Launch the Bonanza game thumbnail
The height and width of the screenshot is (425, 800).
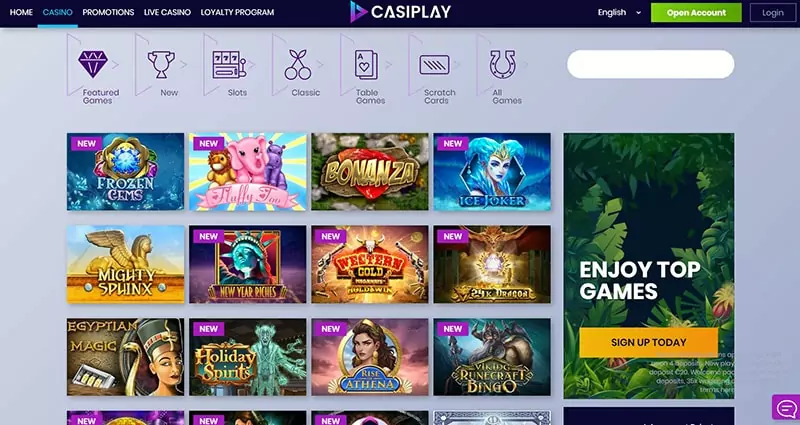[370, 172]
